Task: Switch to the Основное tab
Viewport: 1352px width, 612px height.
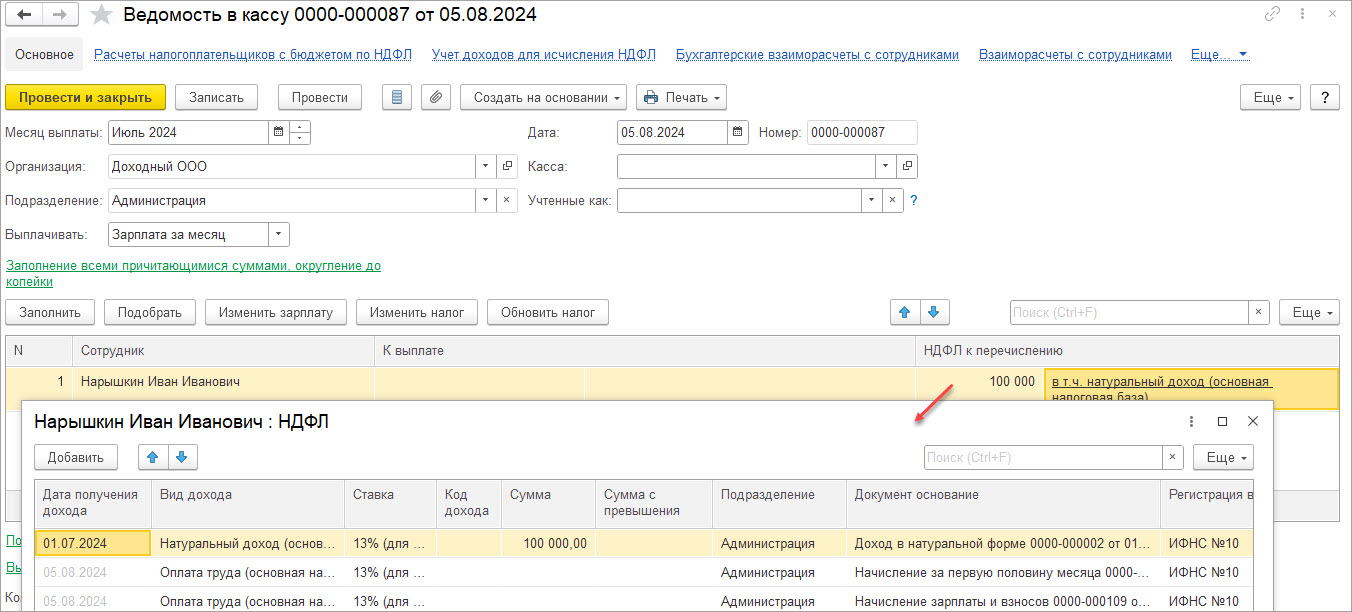Action: [44, 55]
